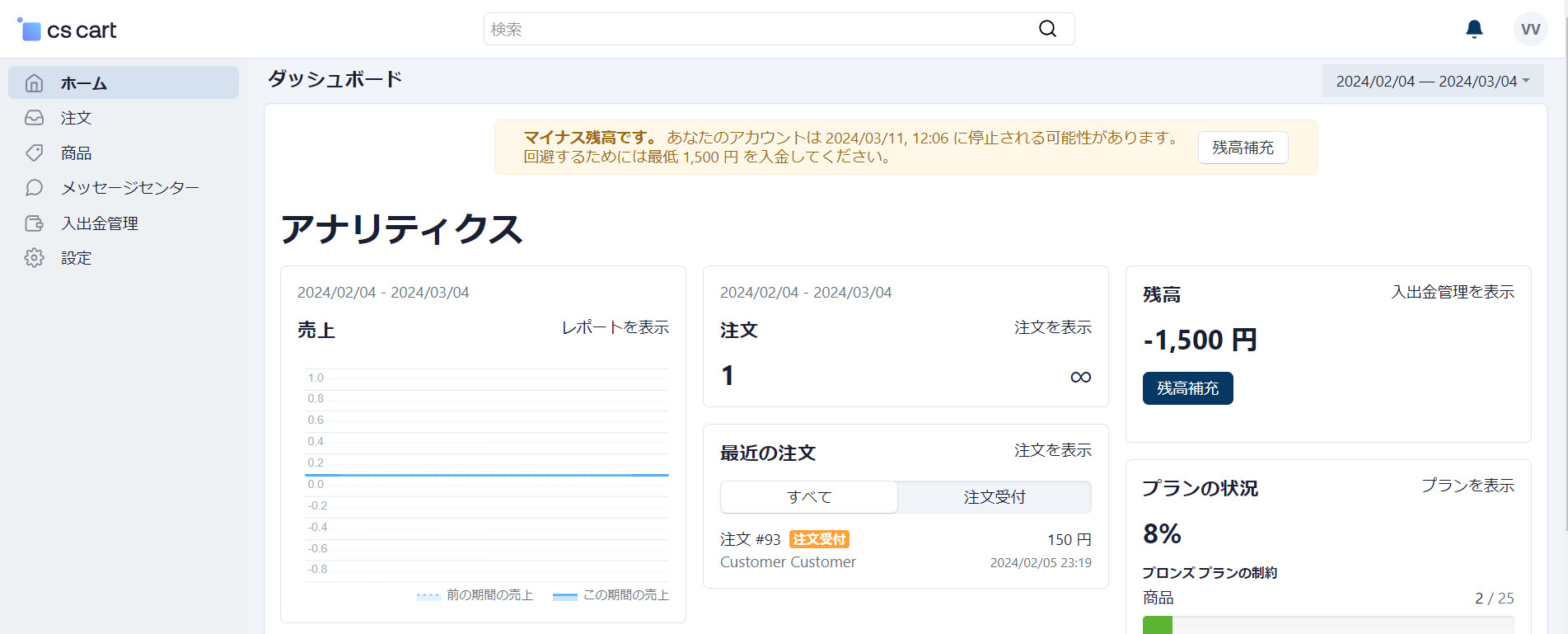Open the 商品 menu item
The height and width of the screenshot is (634, 1568).
(x=124, y=153)
